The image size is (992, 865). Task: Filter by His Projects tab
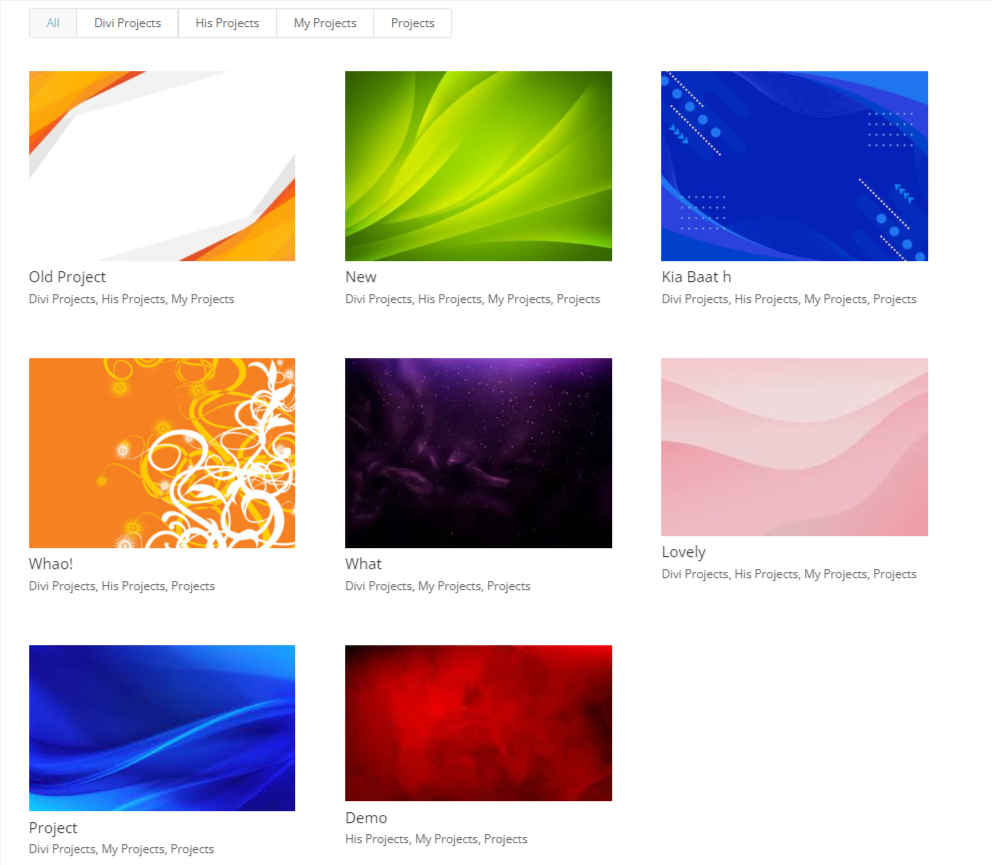click(227, 23)
